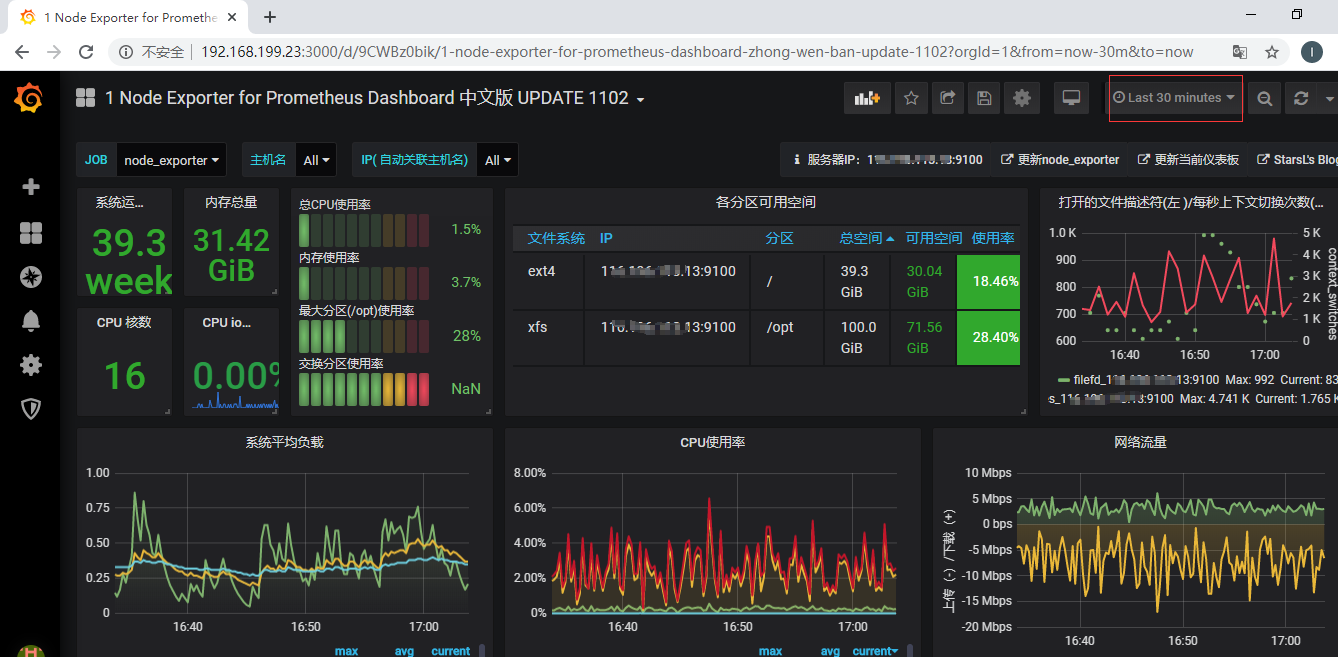Viewport: 1338px width, 657px height.
Task: Sort table by 文件系统 column header
Action: click(x=556, y=238)
